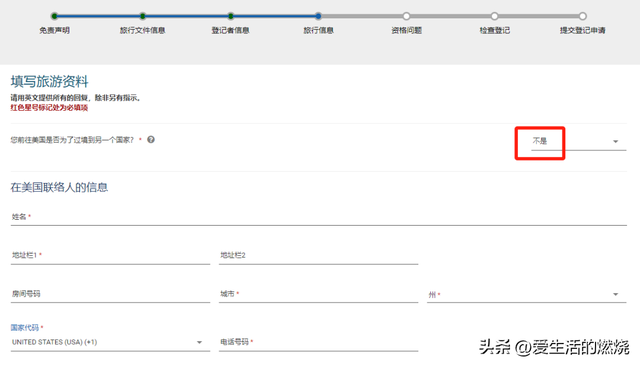
Task: Jump to the 检查登记 step
Action: [x=495, y=24]
